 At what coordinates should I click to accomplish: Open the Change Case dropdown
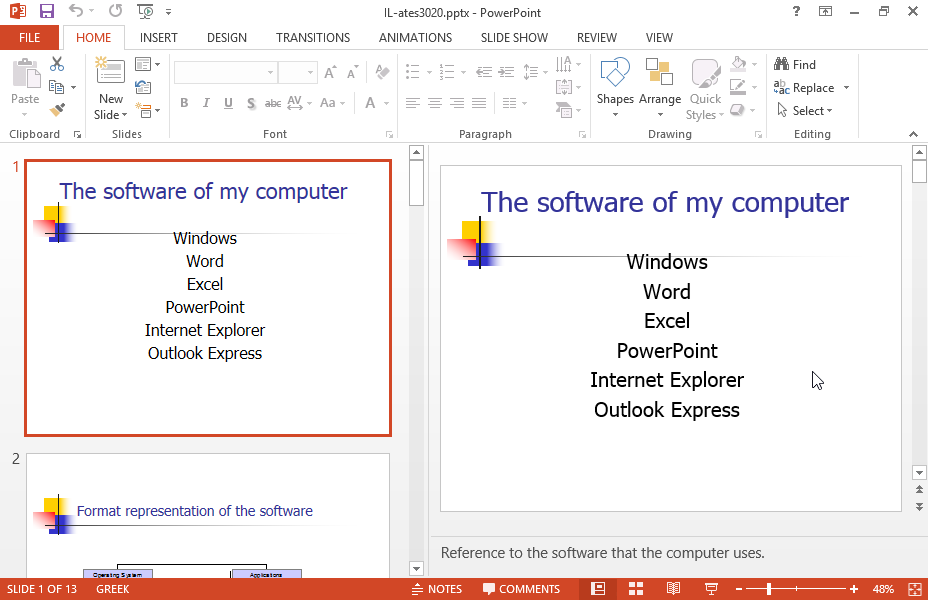(x=332, y=103)
